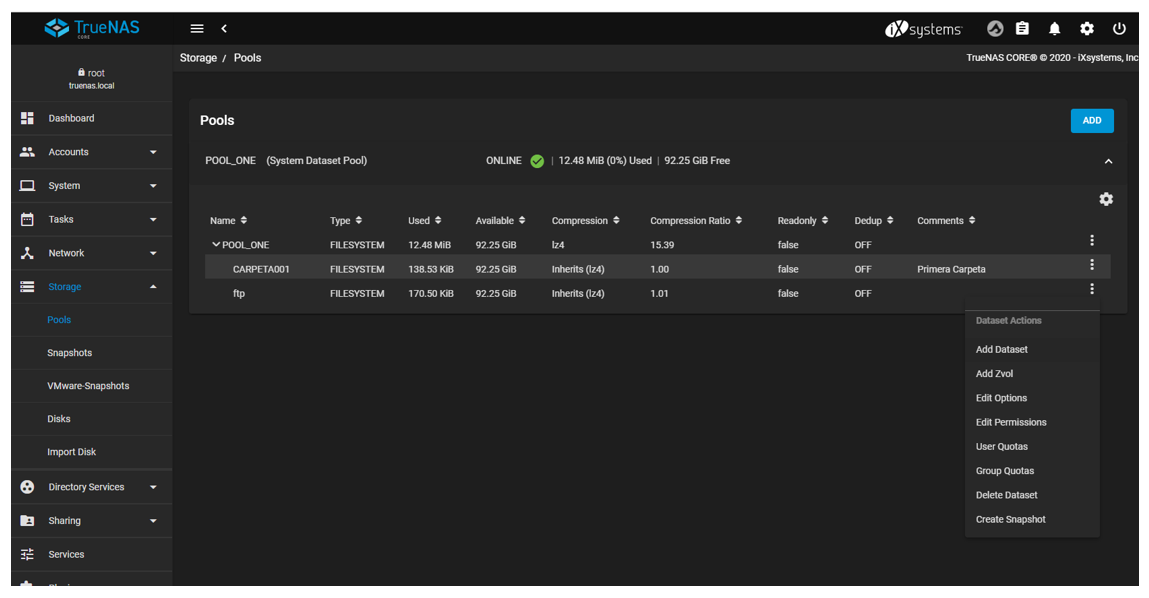Expand Sharing menu arrow
This screenshot has height=598, width=1149.
tap(153, 521)
